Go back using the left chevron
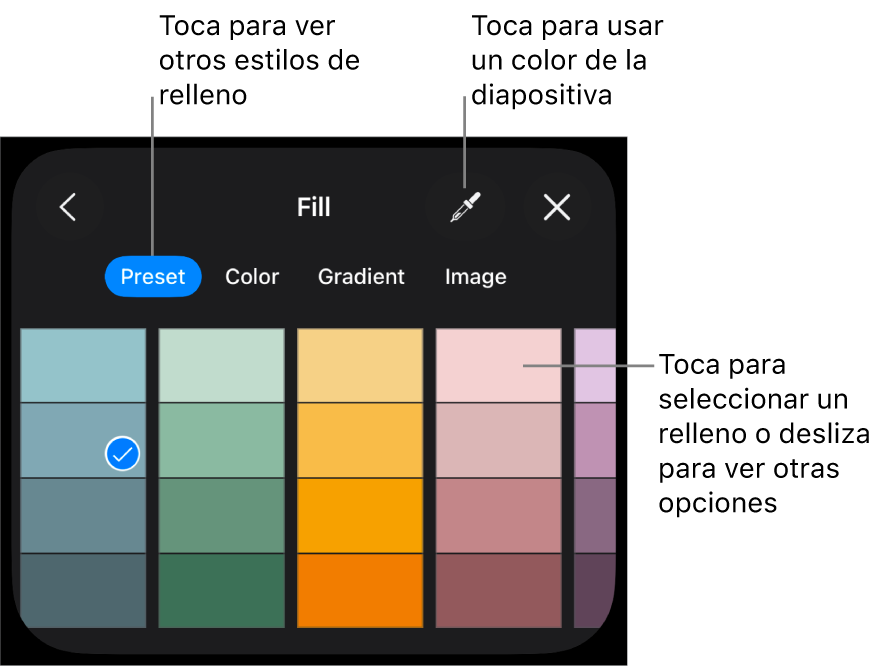The width and height of the screenshot is (888, 668). 68,207
